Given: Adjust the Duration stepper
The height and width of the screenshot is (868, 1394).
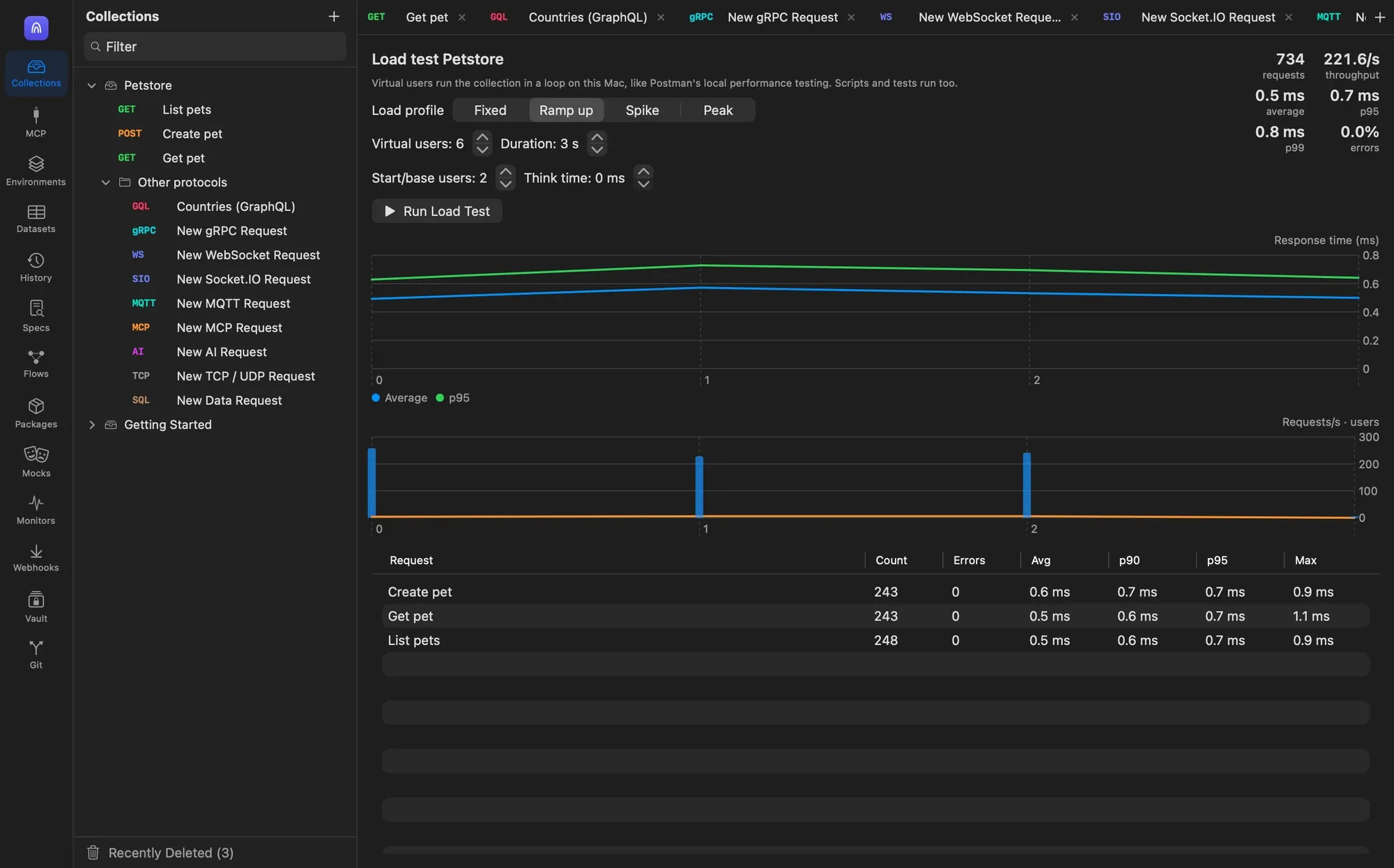Looking at the screenshot, I should [x=597, y=144].
